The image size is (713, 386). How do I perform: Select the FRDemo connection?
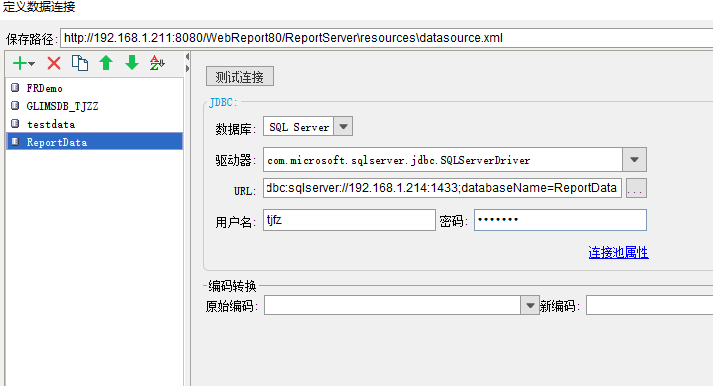[x=95, y=88]
